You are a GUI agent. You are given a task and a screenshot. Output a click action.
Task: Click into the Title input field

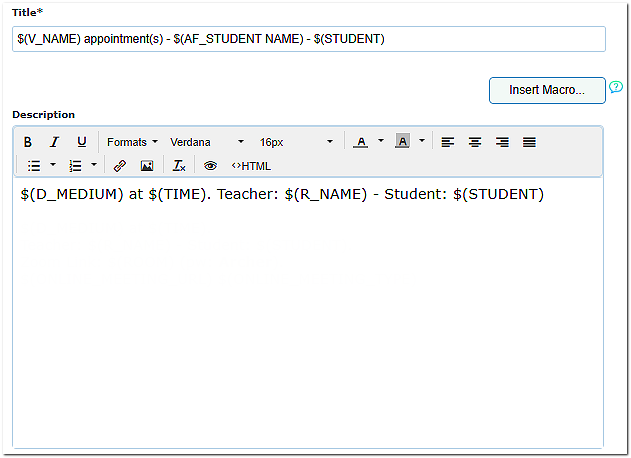[309, 39]
